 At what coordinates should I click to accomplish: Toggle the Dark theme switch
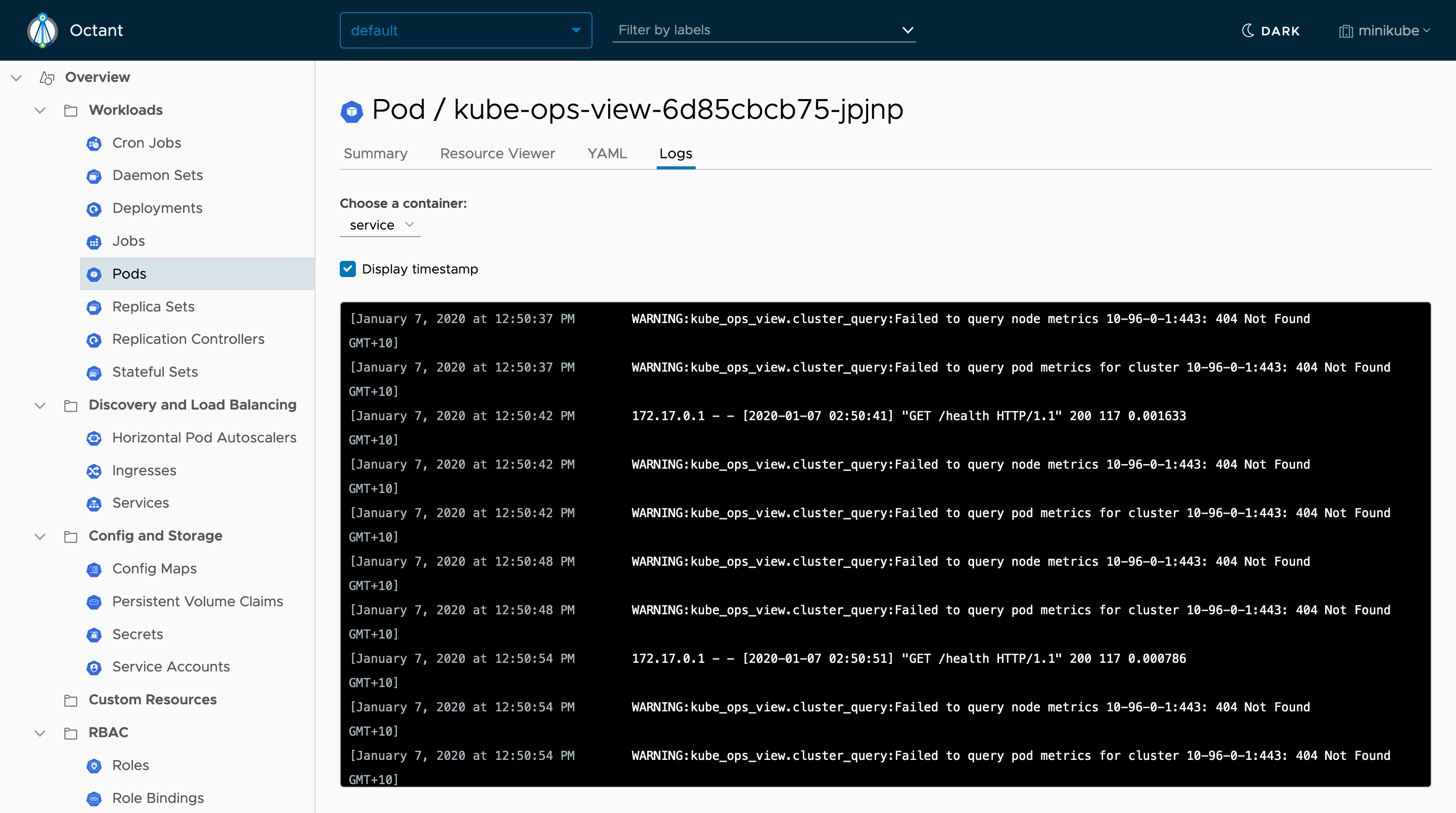[1270, 30]
